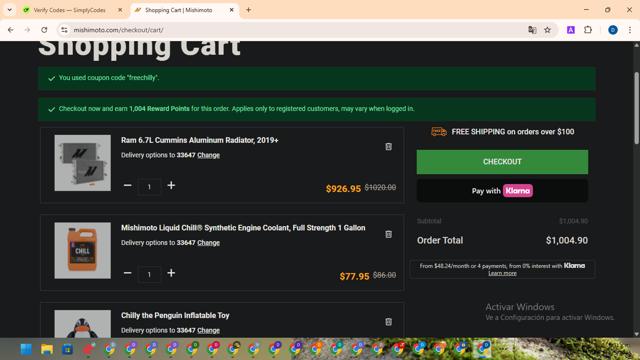Image resolution: width=640 pixels, height=360 pixels.
Task: Open the Chrome three-dot menu
Action: click(630, 30)
